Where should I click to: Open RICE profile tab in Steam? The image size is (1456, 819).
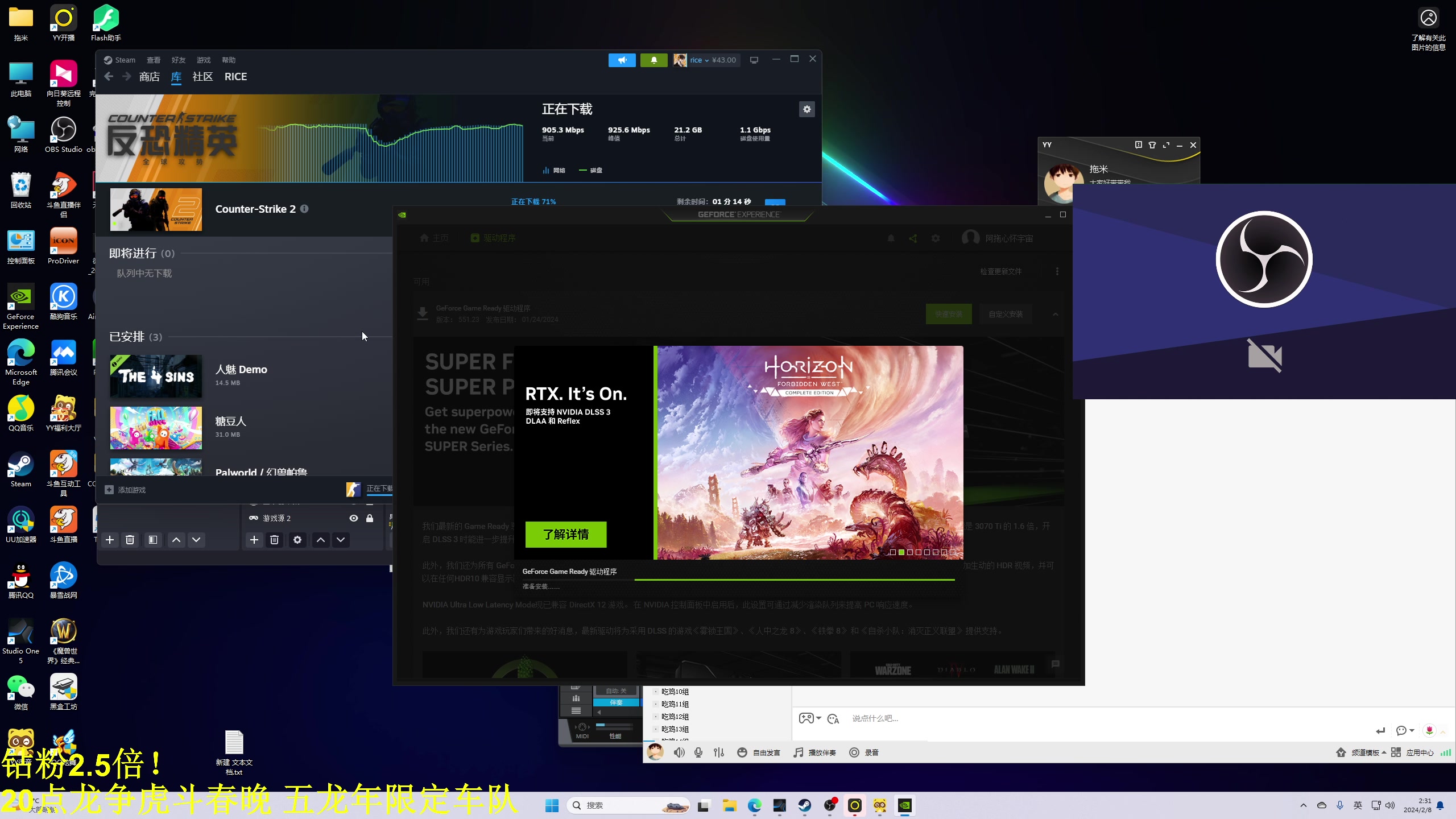235,77
